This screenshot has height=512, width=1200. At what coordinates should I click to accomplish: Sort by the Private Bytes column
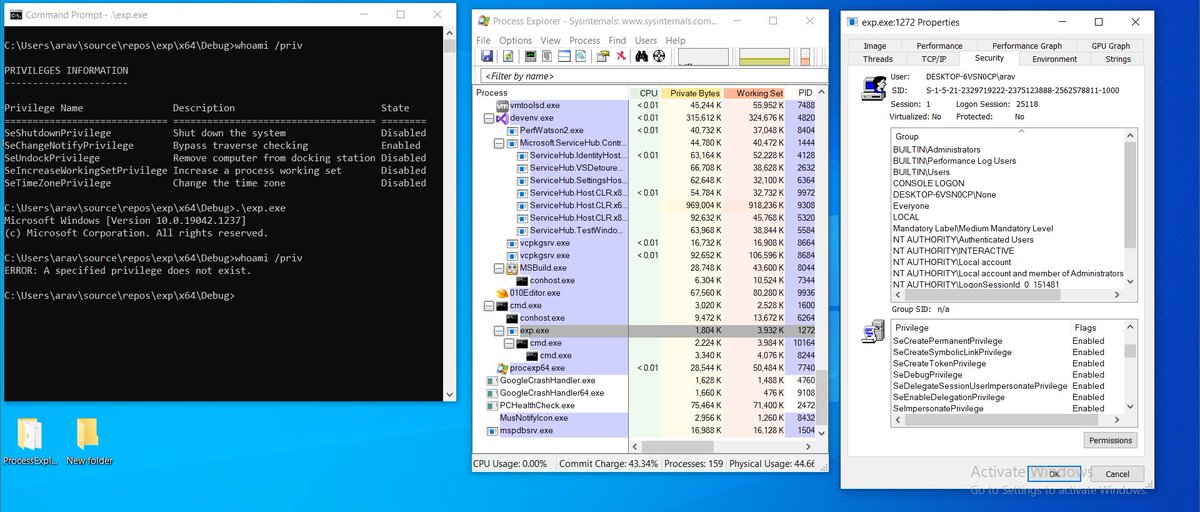(691, 93)
